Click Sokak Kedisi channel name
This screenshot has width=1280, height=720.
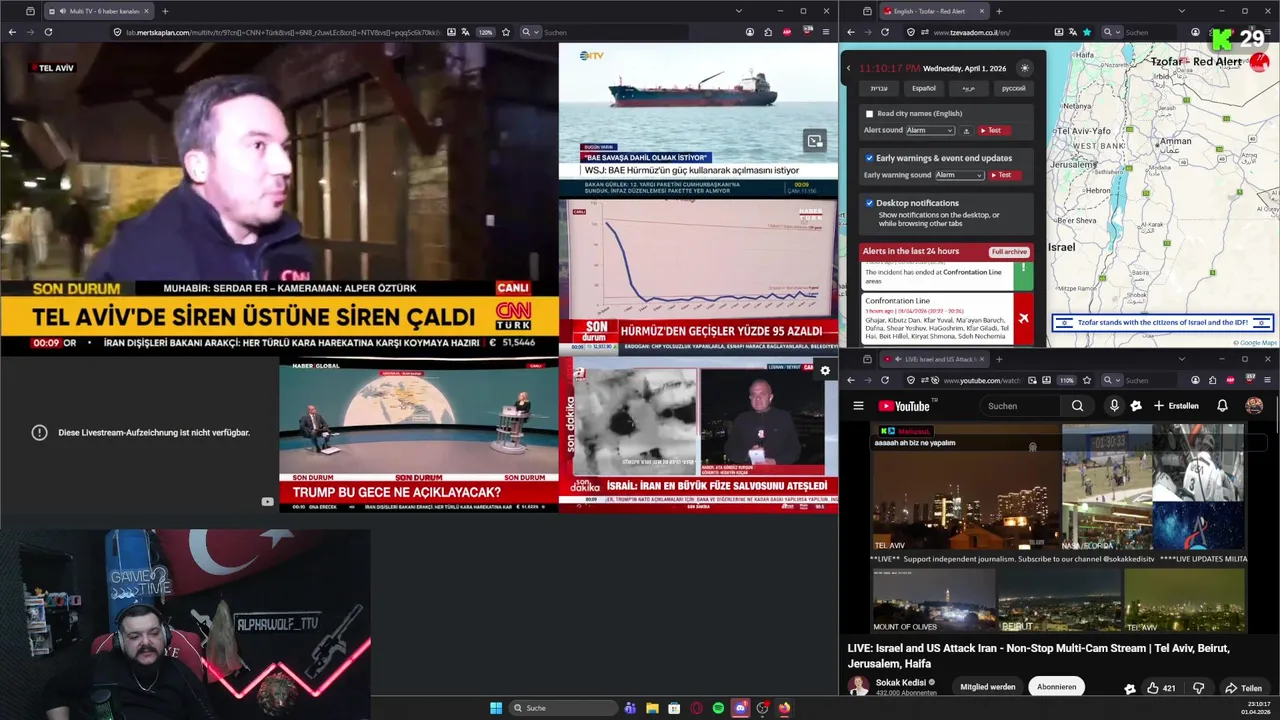click(901, 683)
